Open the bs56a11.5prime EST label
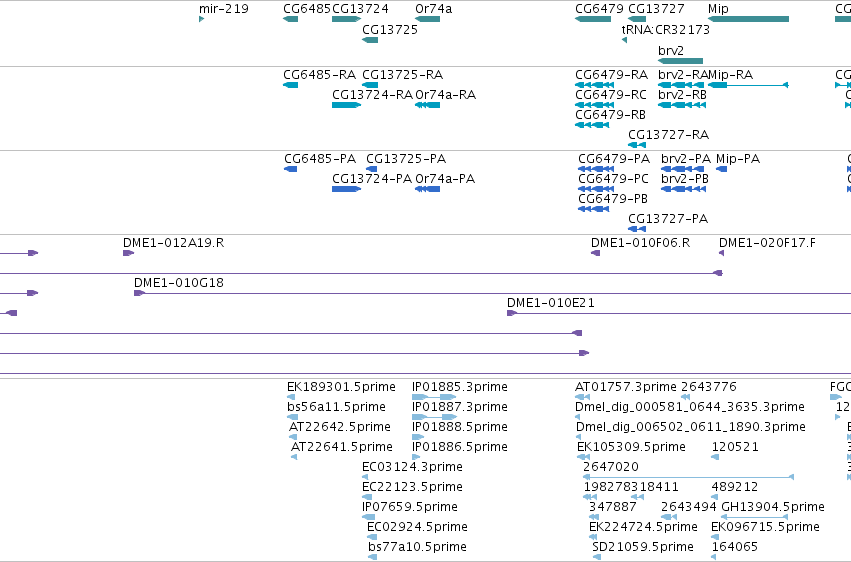851x562 pixels. coord(336,407)
